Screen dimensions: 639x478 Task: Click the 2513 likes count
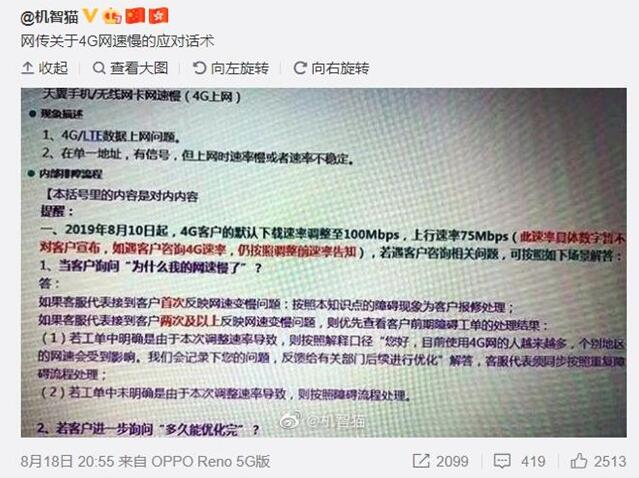coord(610,461)
